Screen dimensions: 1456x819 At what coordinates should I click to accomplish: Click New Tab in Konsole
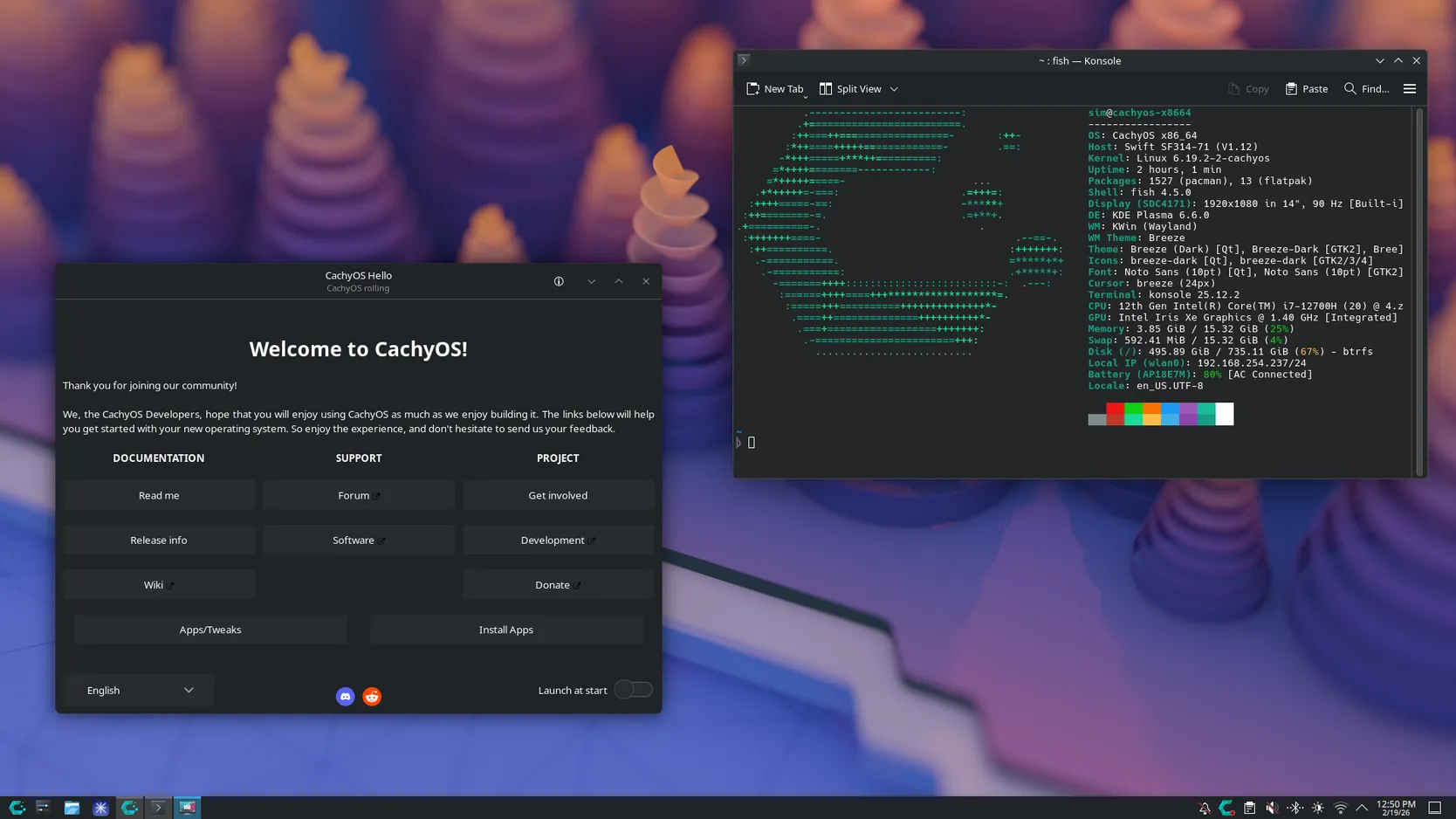tap(775, 88)
